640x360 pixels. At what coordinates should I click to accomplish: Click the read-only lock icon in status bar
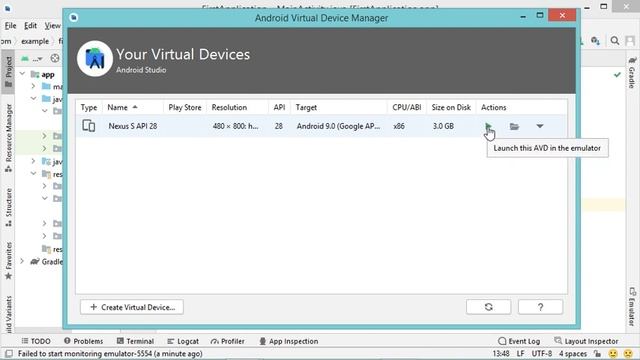[x=598, y=353]
